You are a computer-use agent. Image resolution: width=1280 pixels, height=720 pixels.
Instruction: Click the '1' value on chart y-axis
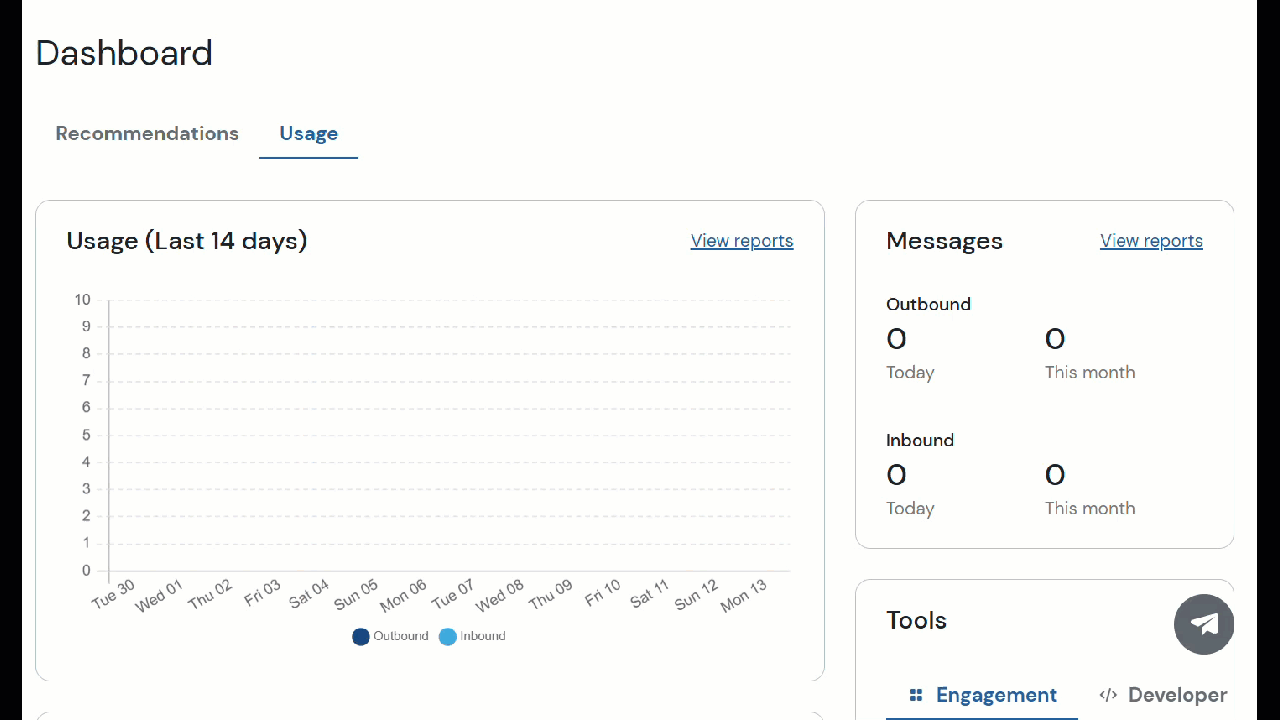point(86,543)
